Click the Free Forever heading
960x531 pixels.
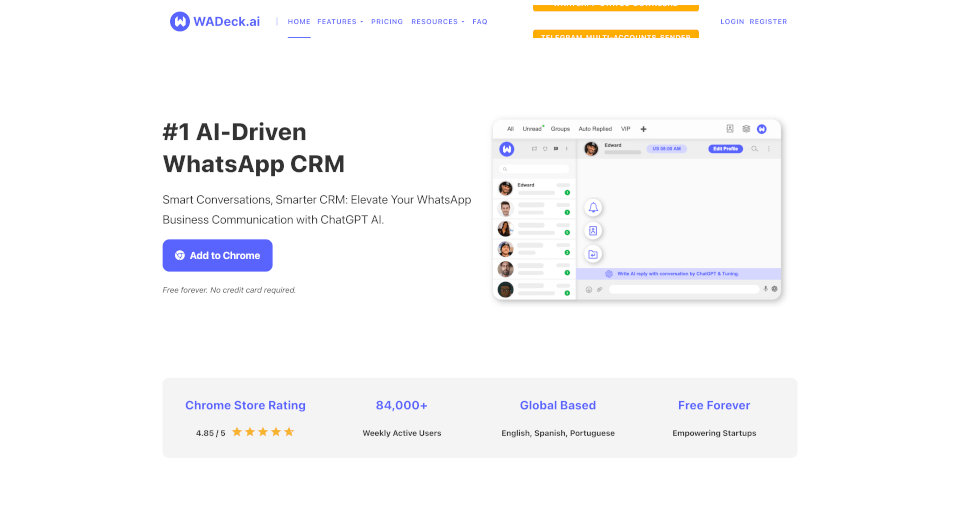tap(714, 405)
